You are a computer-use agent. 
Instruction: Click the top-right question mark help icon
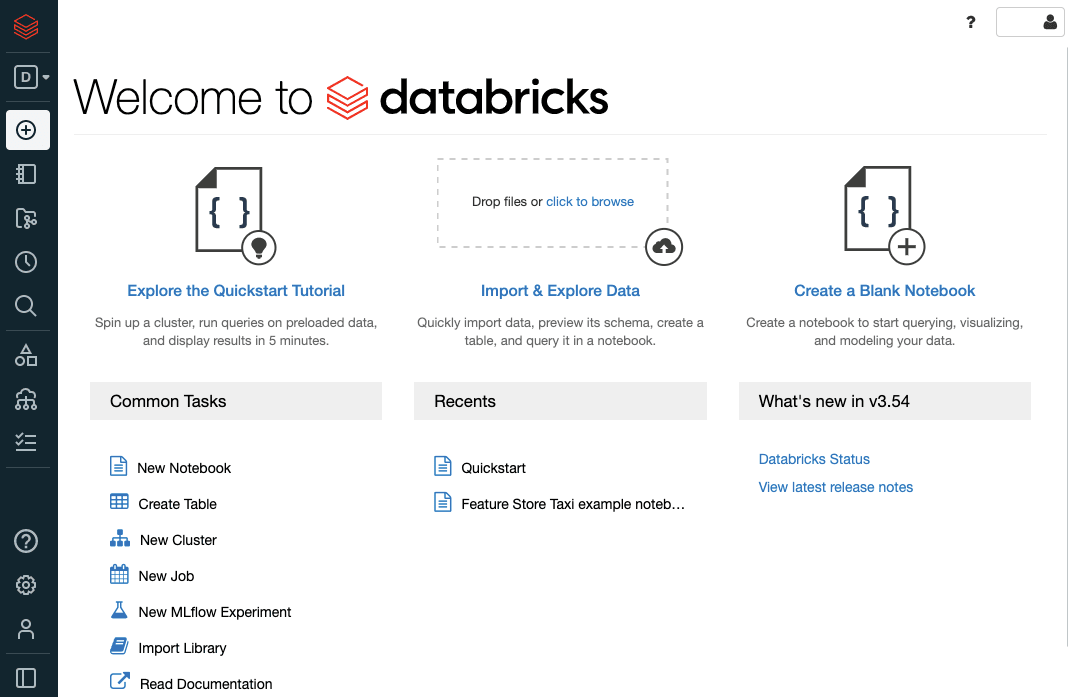pos(971,22)
